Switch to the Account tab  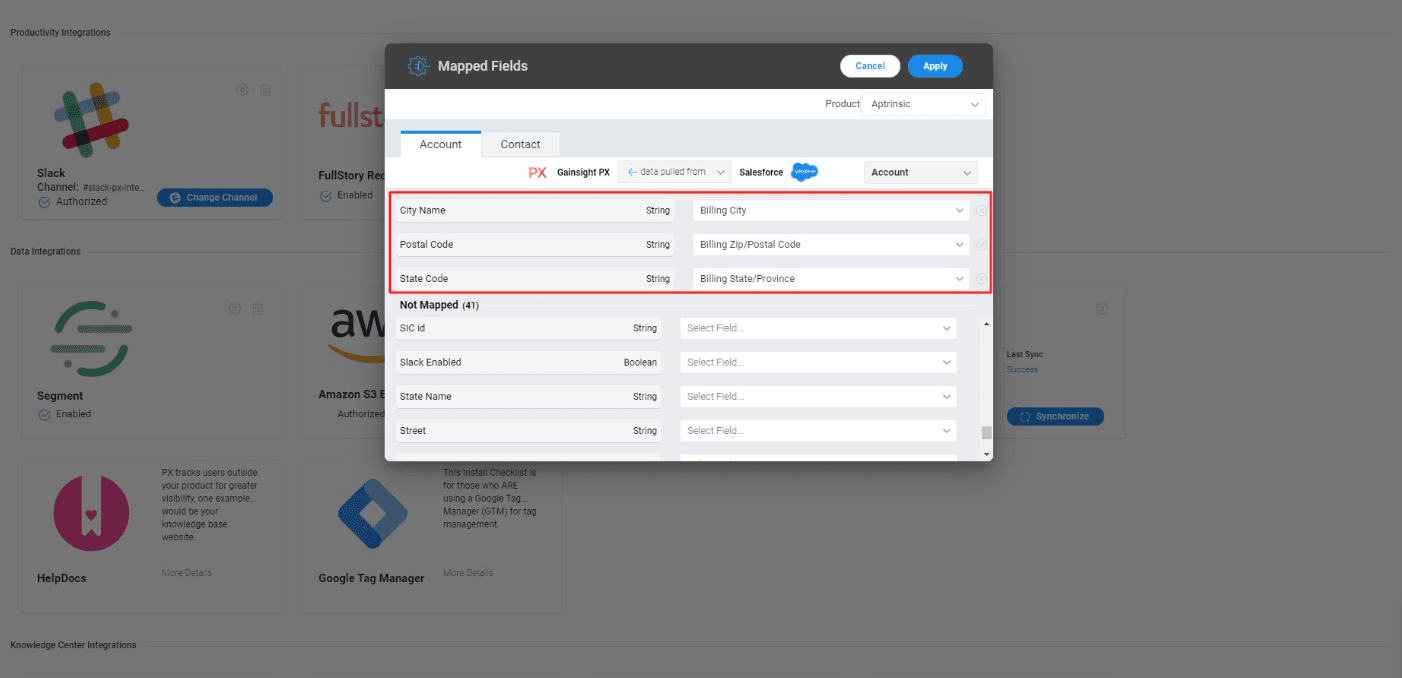click(x=441, y=144)
